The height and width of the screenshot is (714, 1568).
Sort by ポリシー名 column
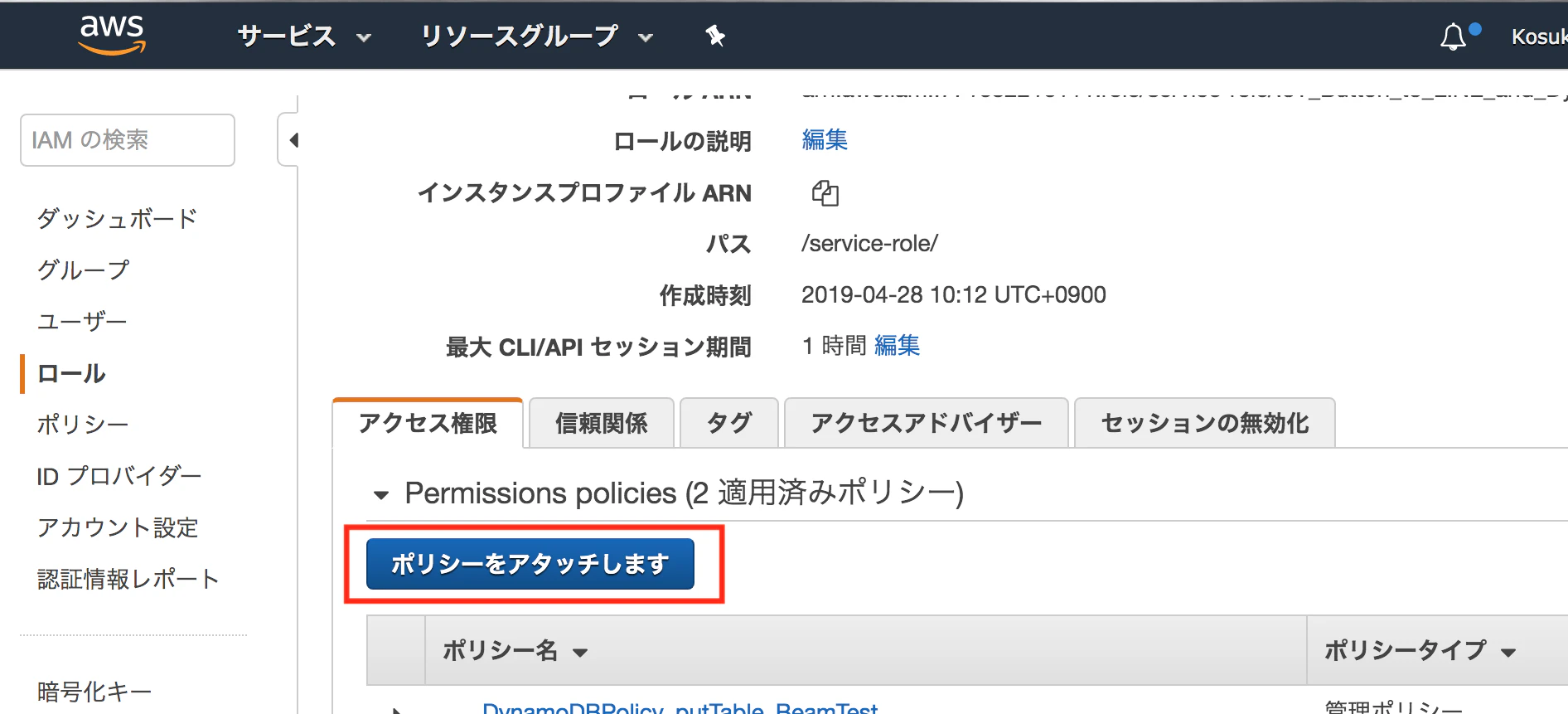(515, 650)
